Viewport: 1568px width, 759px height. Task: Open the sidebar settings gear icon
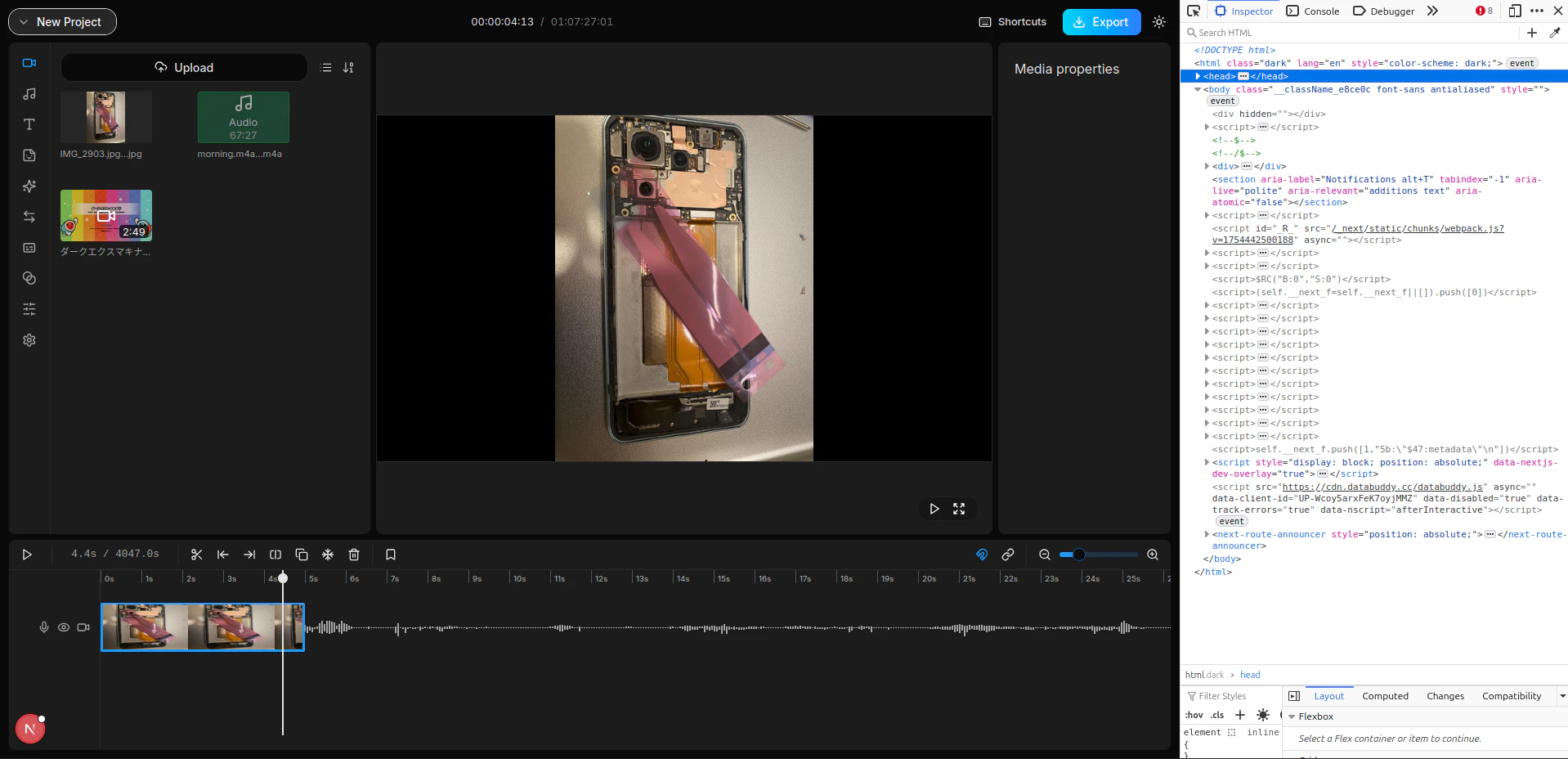(29, 340)
